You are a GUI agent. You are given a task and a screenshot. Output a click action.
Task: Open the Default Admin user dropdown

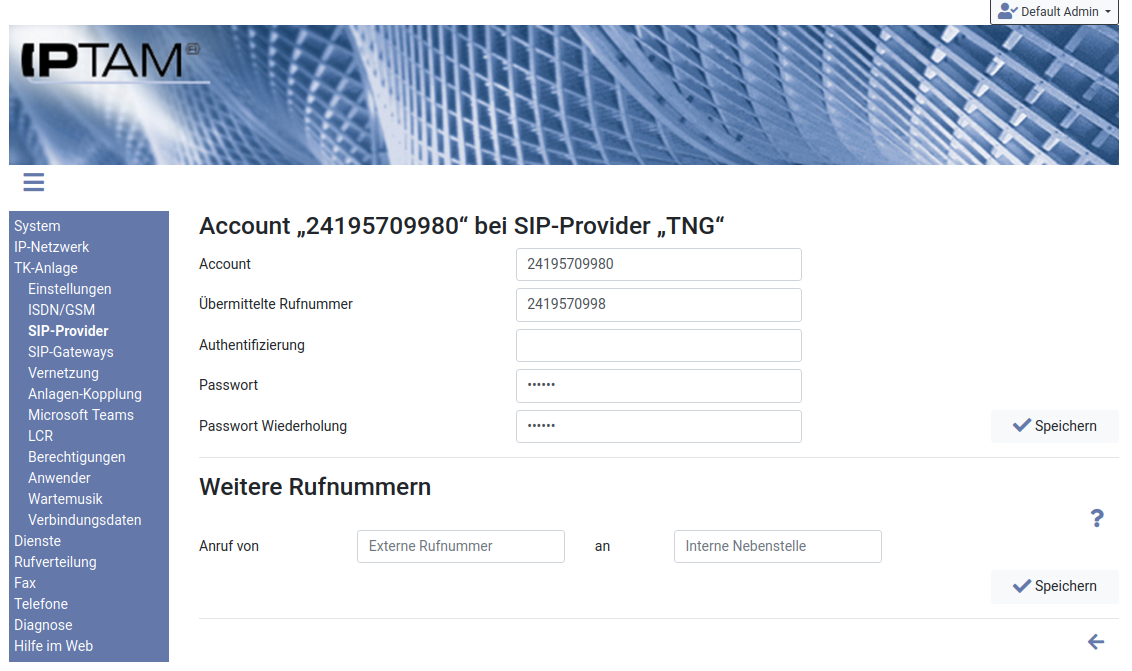pos(1054,12)
